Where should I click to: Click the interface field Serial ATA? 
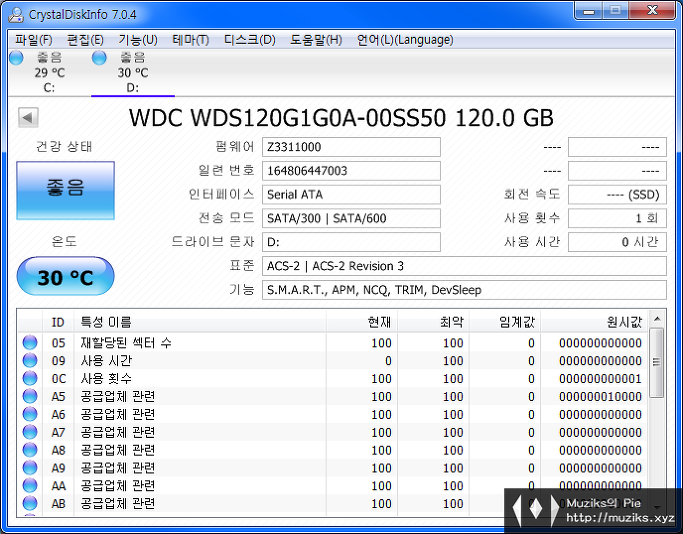point(351,194)
